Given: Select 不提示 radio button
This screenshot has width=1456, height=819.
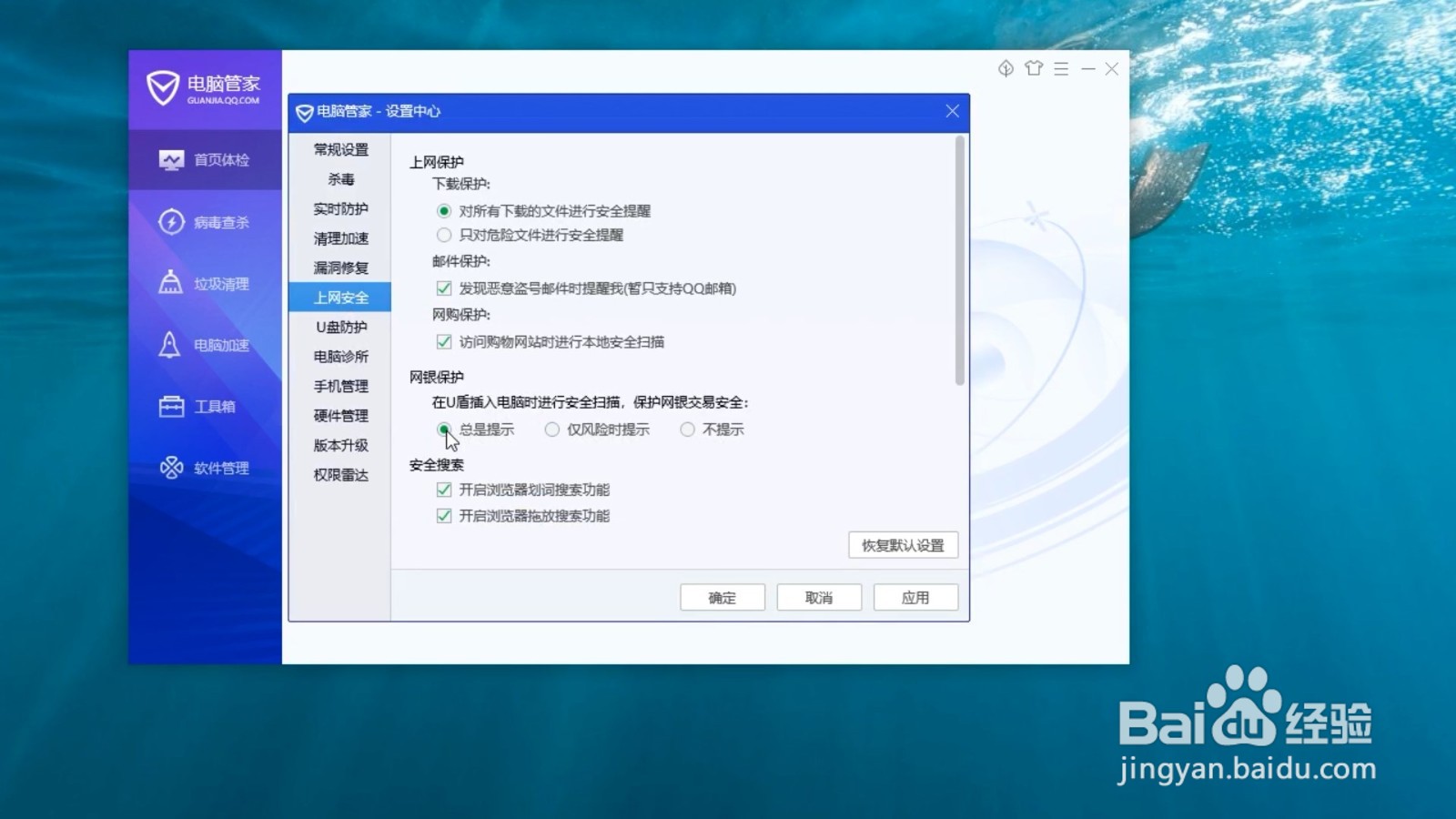Looking at the screenshot, I should coord(687,430).
